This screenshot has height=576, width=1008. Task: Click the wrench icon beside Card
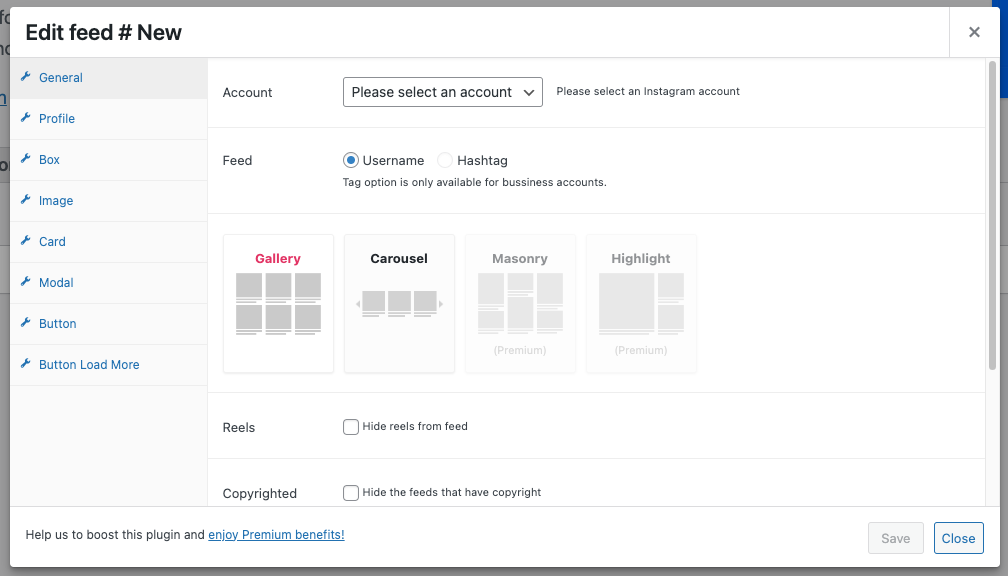point(26,241)
